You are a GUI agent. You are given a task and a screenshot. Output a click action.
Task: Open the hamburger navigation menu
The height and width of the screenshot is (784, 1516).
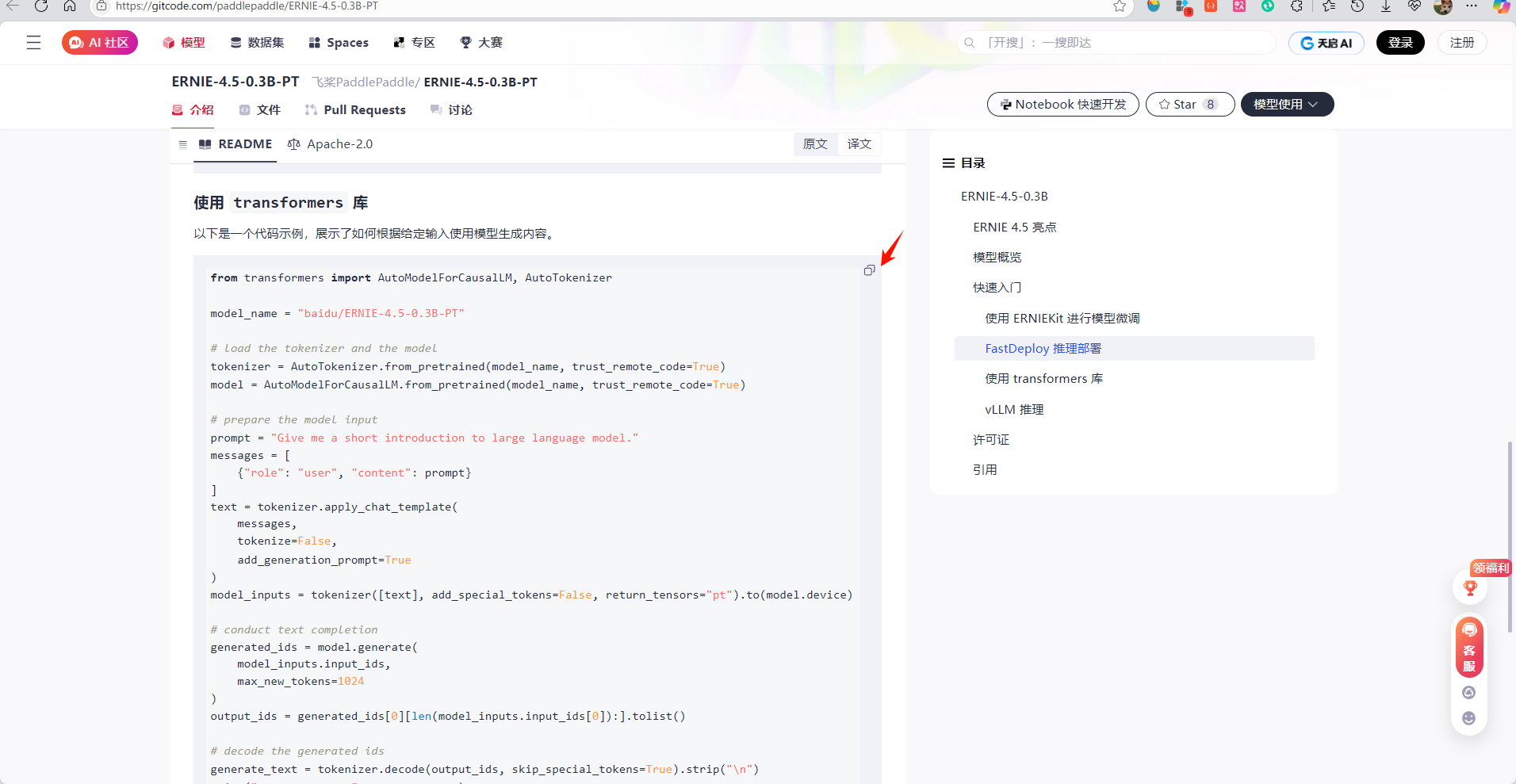click(x=33, y=43)
